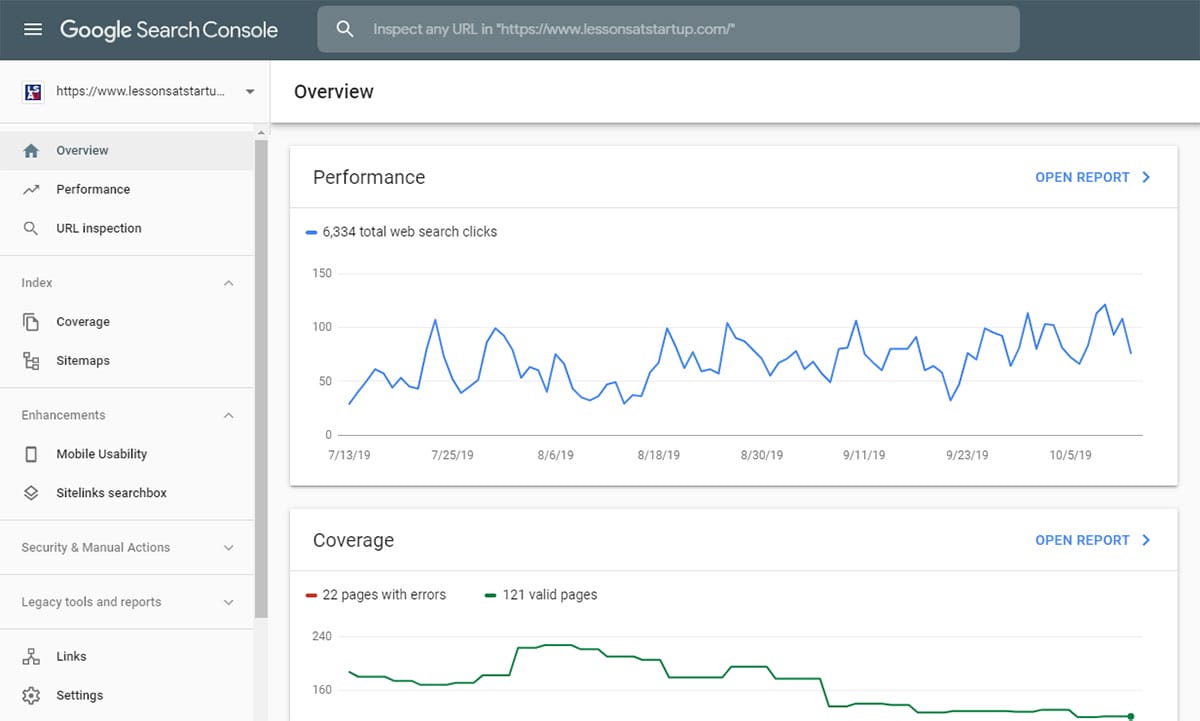Click the Sitemaps tree icon
This screenshot has width=1200, height=721.
tap(31, 361)
